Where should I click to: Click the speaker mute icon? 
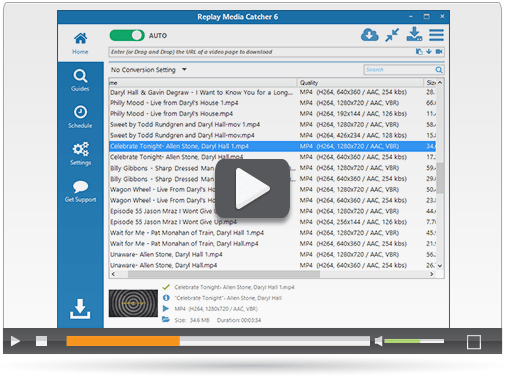[378, 341]
